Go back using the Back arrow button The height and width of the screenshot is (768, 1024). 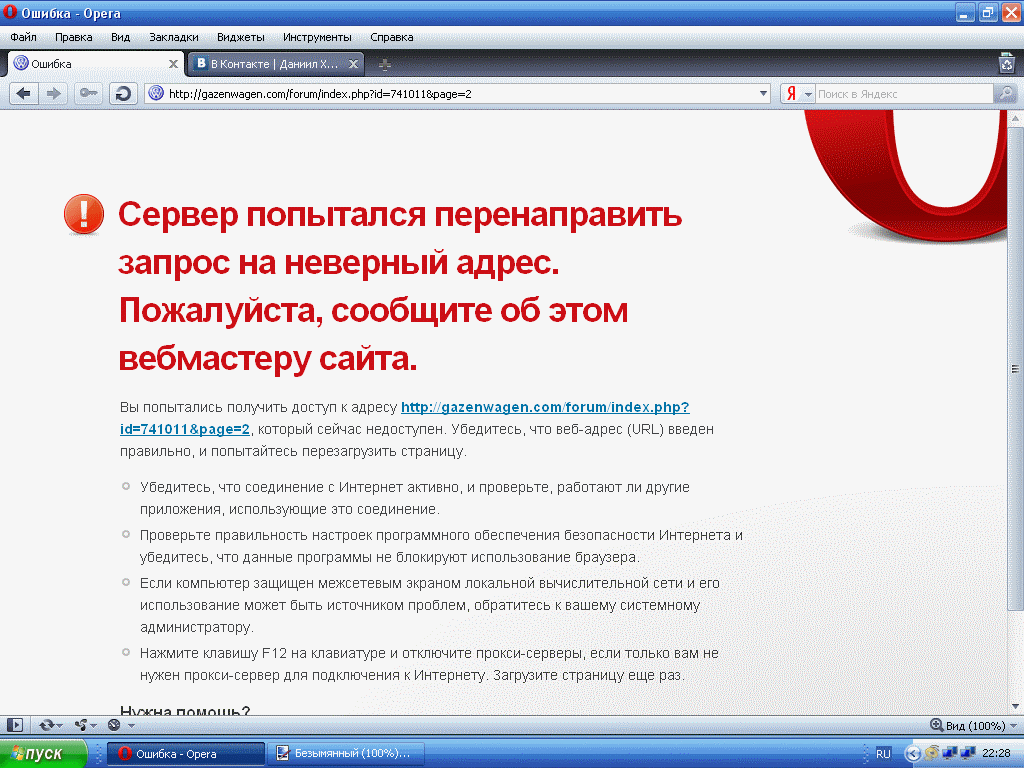tap(24, 94)
